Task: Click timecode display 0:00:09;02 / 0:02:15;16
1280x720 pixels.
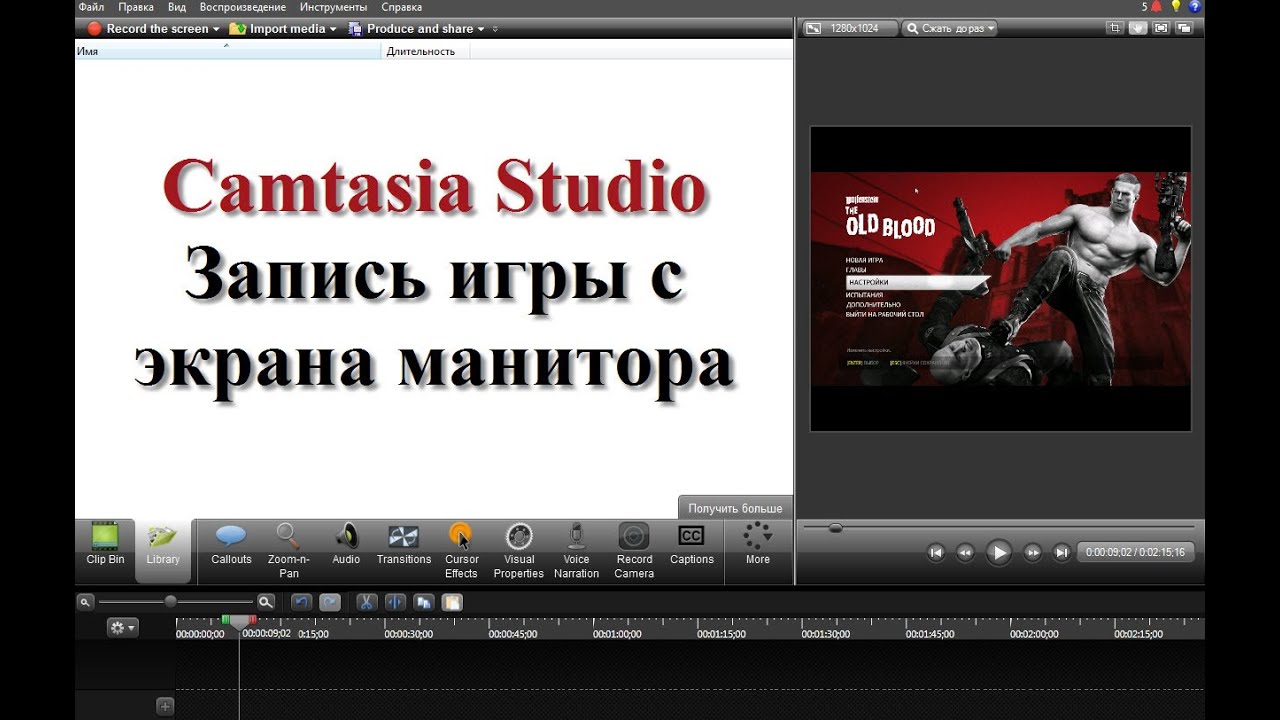Action: [x=1135, y=552]
